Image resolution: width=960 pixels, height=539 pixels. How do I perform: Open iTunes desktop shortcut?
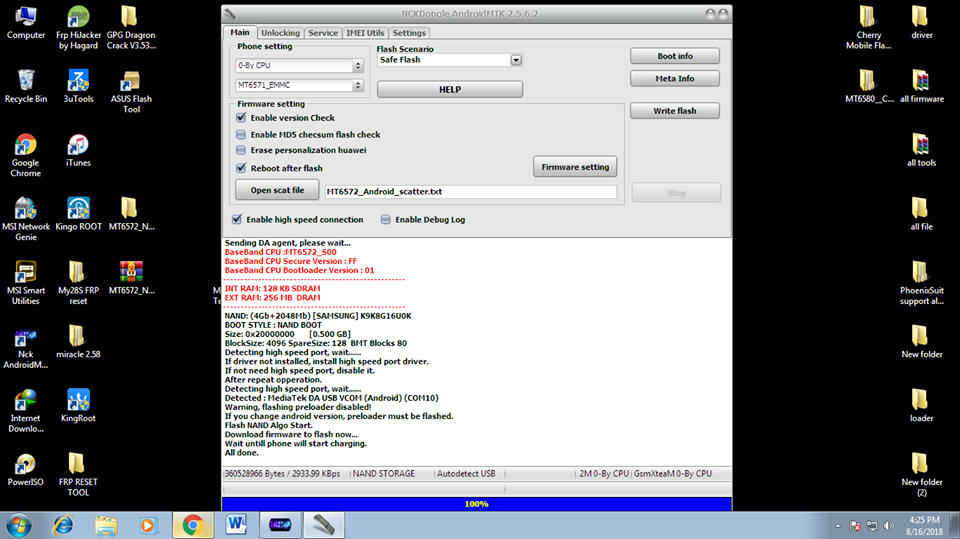pos(78,151)
